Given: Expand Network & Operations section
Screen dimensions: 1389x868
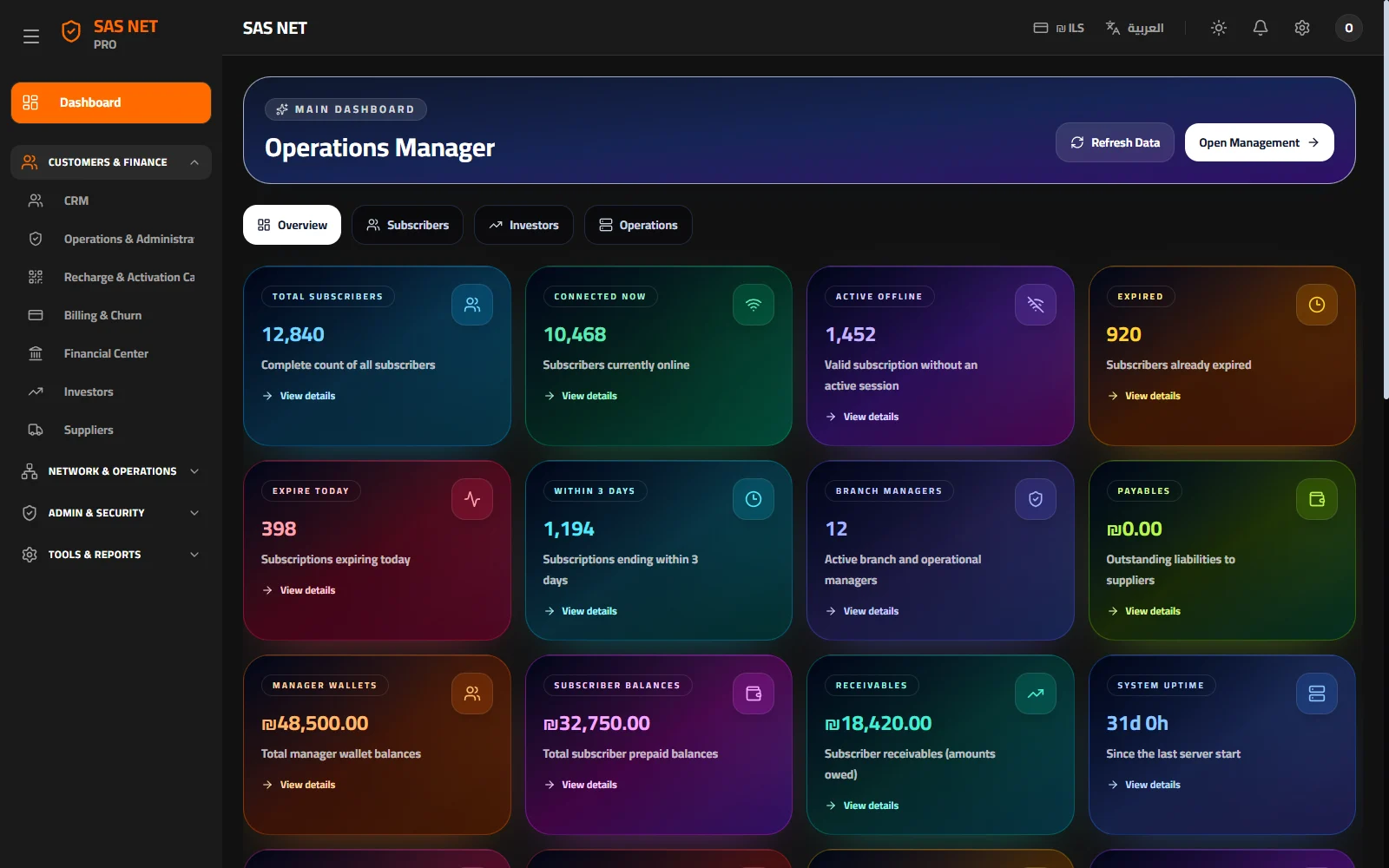Looking at the screenshot, I should [x=111, y=471].
